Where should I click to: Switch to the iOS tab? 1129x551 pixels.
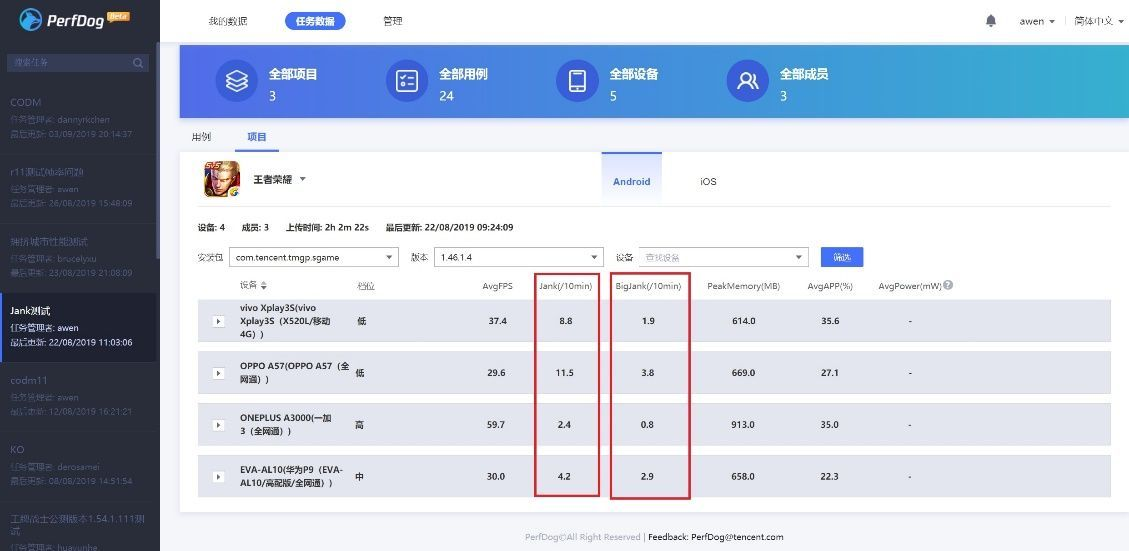(708, 182)
